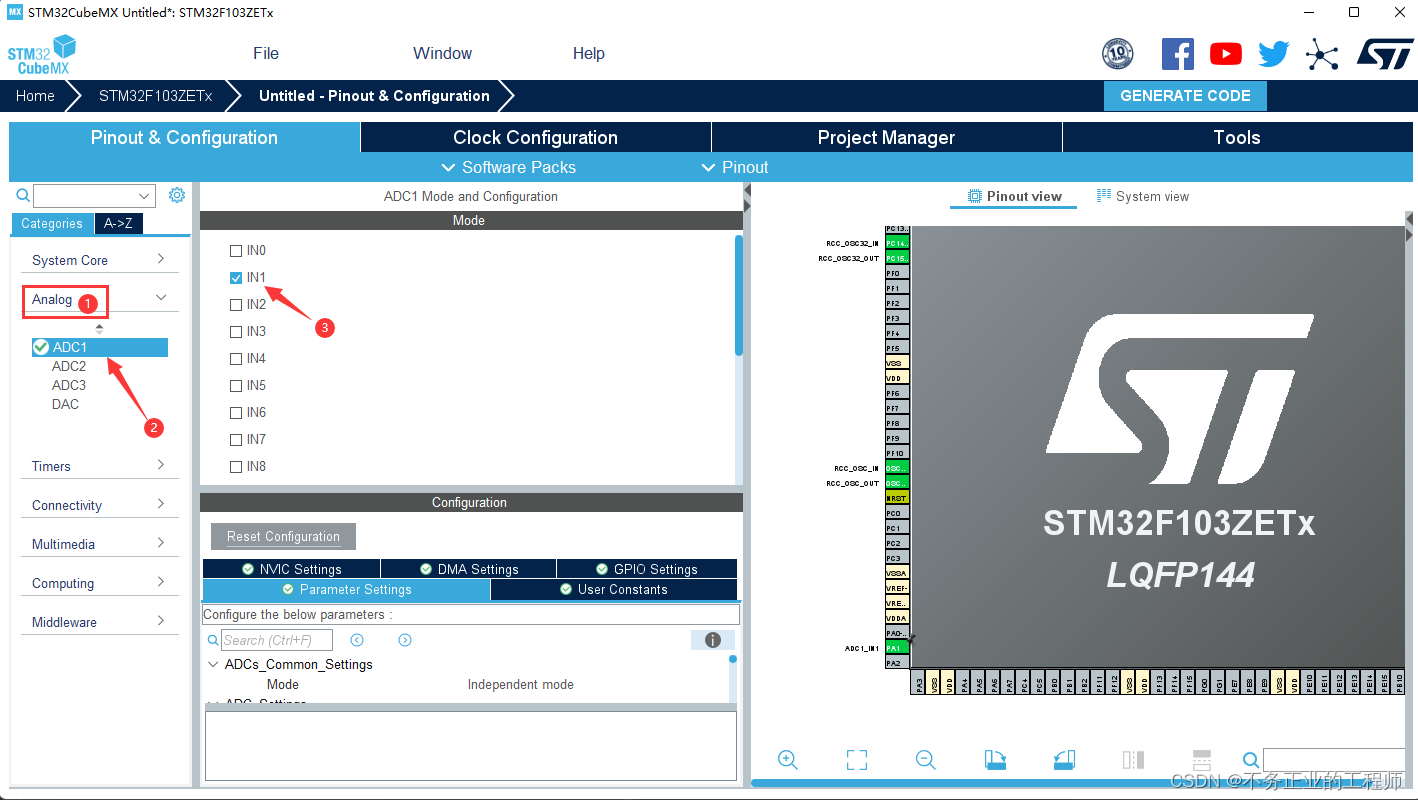This screenshot has height=800, width=1418.
Task: Open the GPIO Settings tab
Action: click(x=646, y=569)
